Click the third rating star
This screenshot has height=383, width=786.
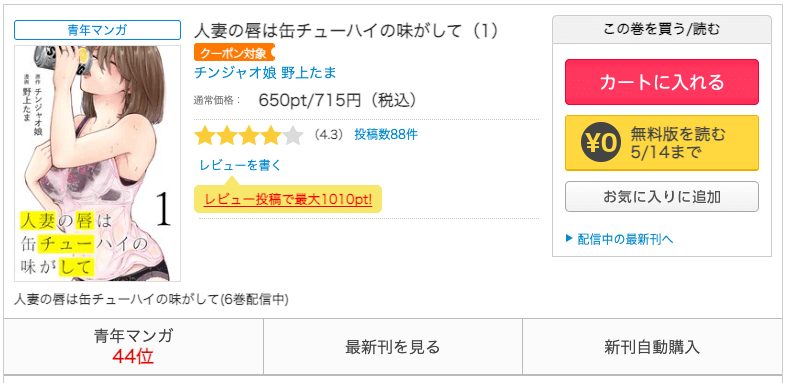coord(249,135)
